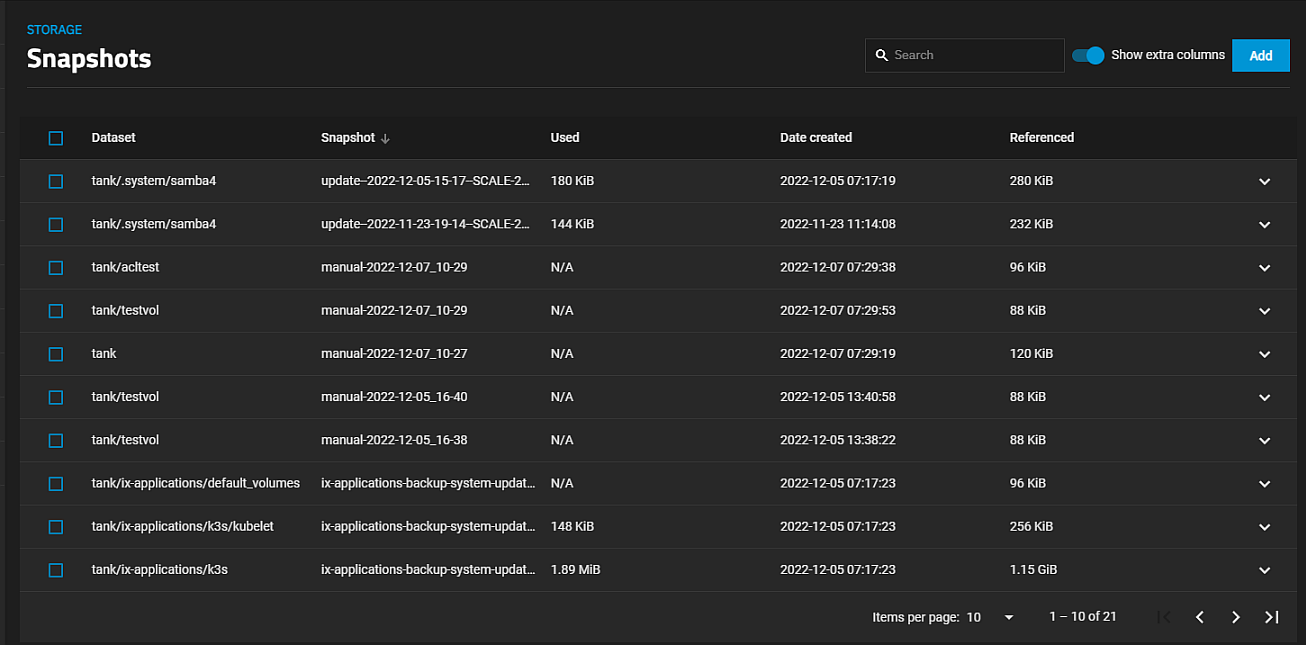The height and width of the screenshot is (645, 1306).
Task: Go to the first page of snapshots
Action: click(x=1164, y=617)
